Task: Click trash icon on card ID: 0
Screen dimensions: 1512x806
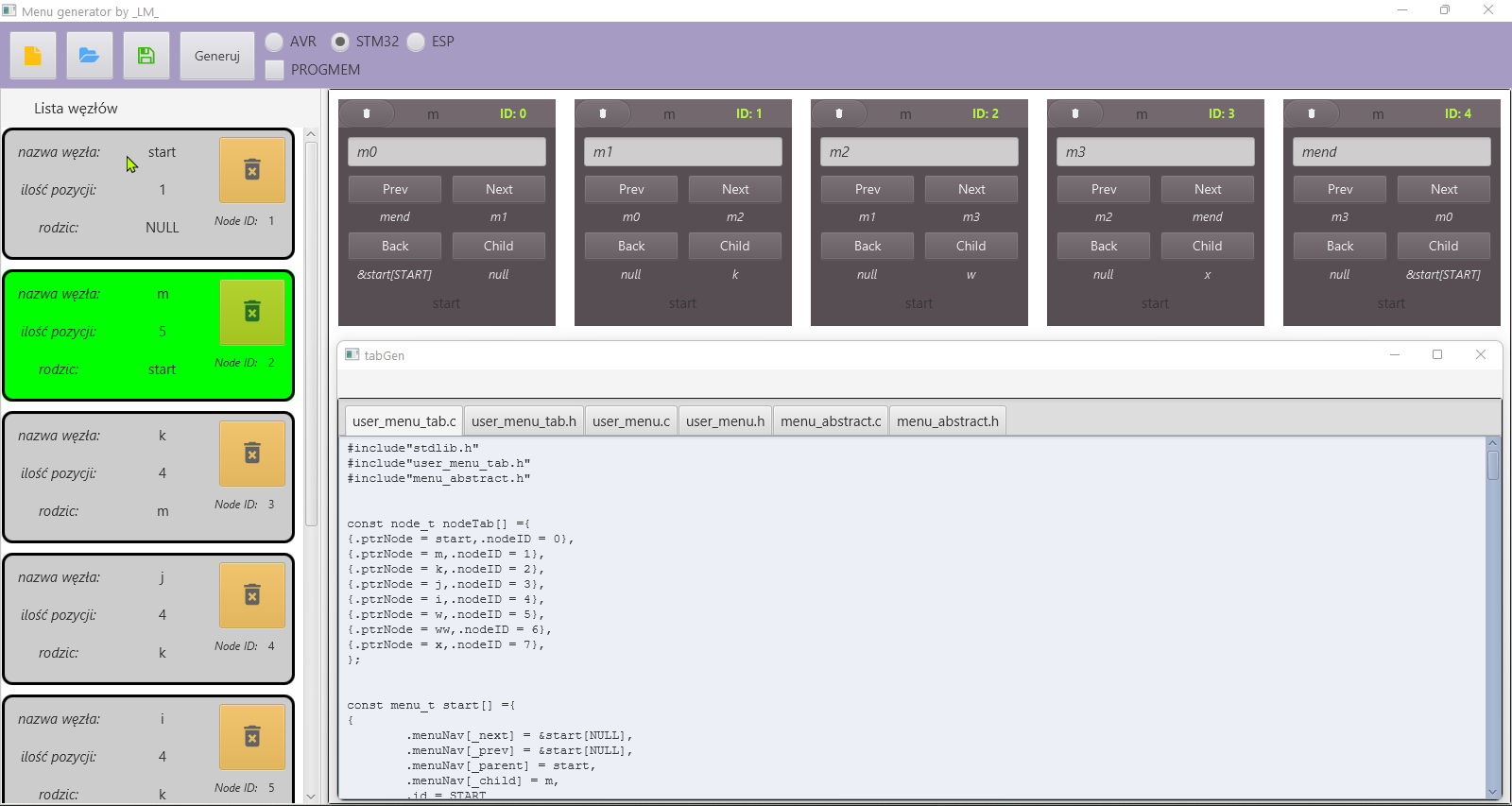Action: pos(367,113)
